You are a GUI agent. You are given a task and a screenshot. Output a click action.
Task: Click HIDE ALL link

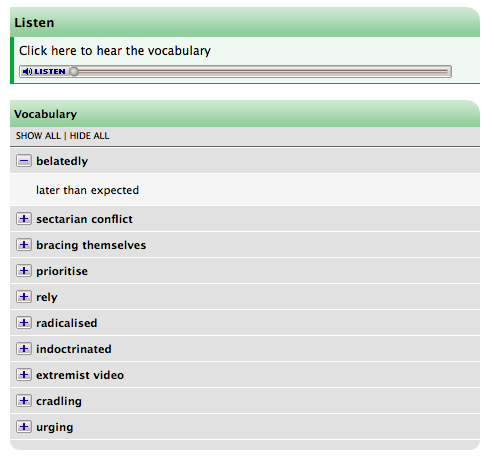coord(89,136)
